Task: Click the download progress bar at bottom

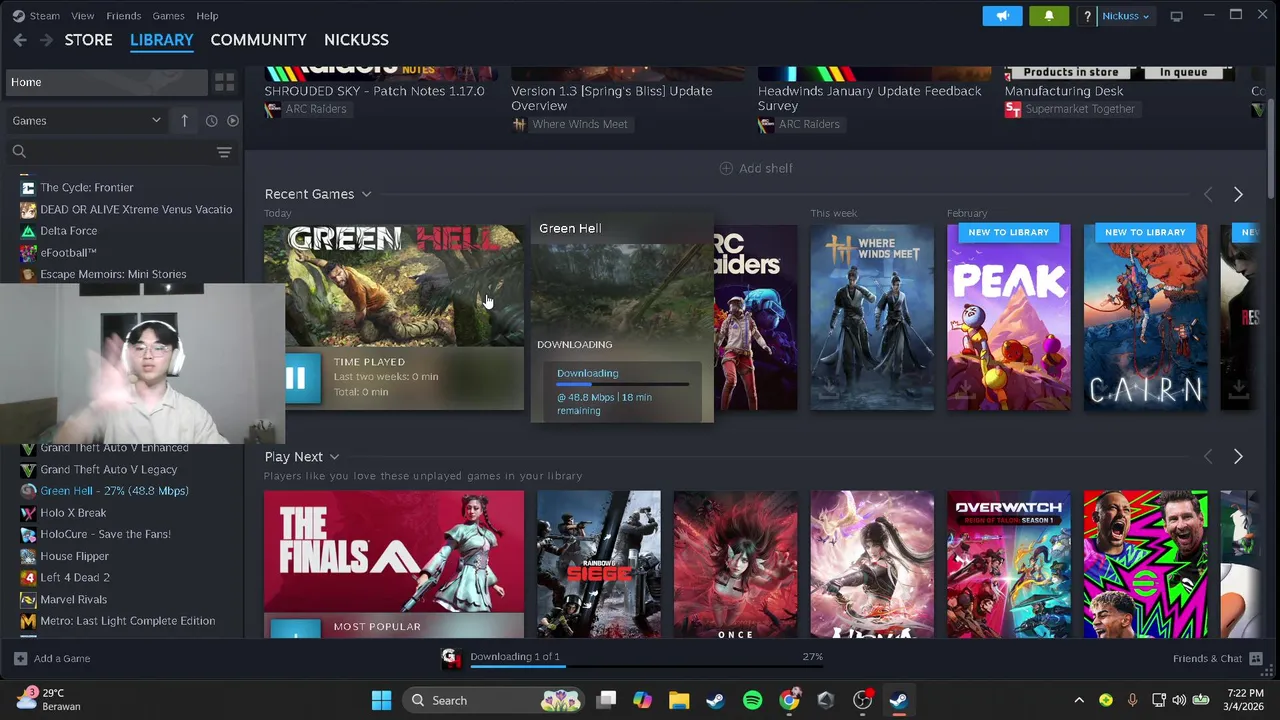Action: coord(646,666)
